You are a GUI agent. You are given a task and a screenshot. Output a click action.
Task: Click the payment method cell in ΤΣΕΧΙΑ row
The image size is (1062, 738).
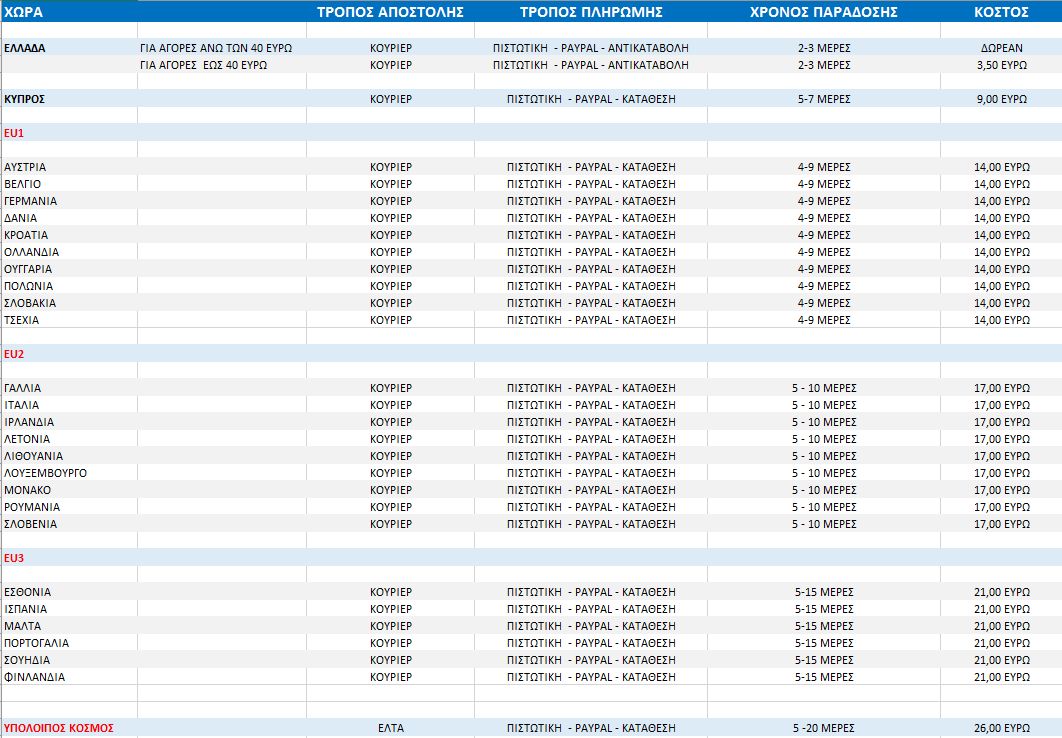coord(591,320)
